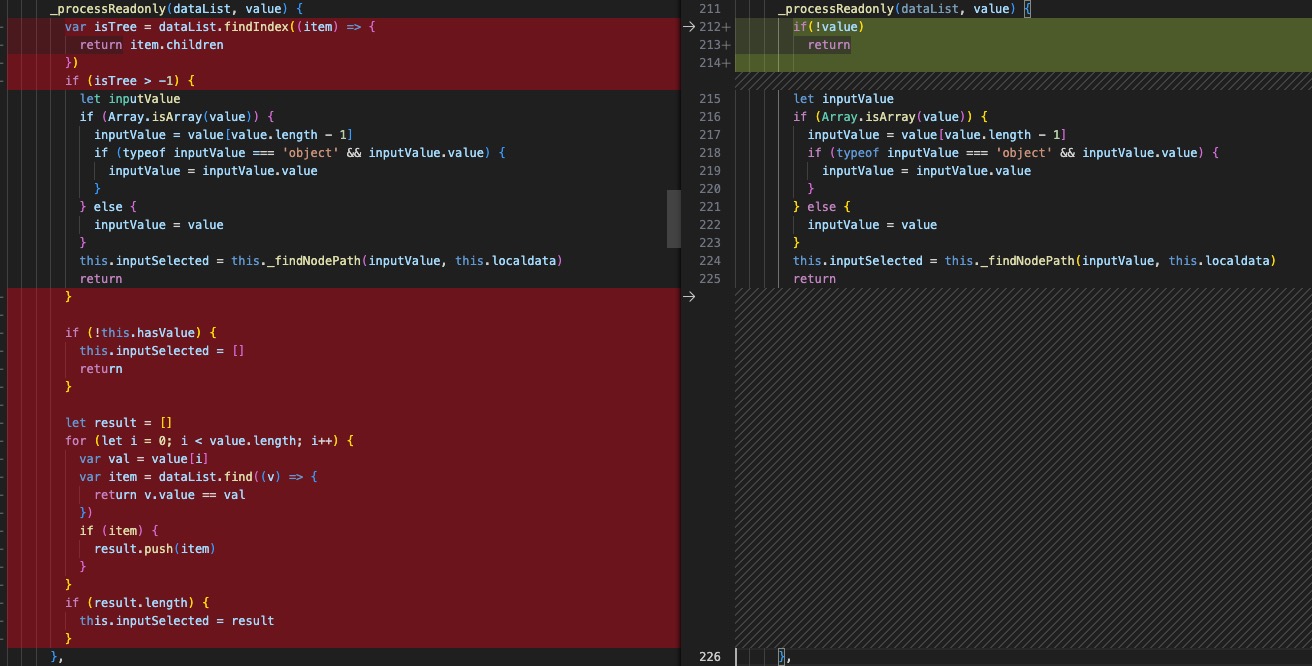Click the revert arrow beside line 212
The image size is (1312, 666).
click(688, 27)
